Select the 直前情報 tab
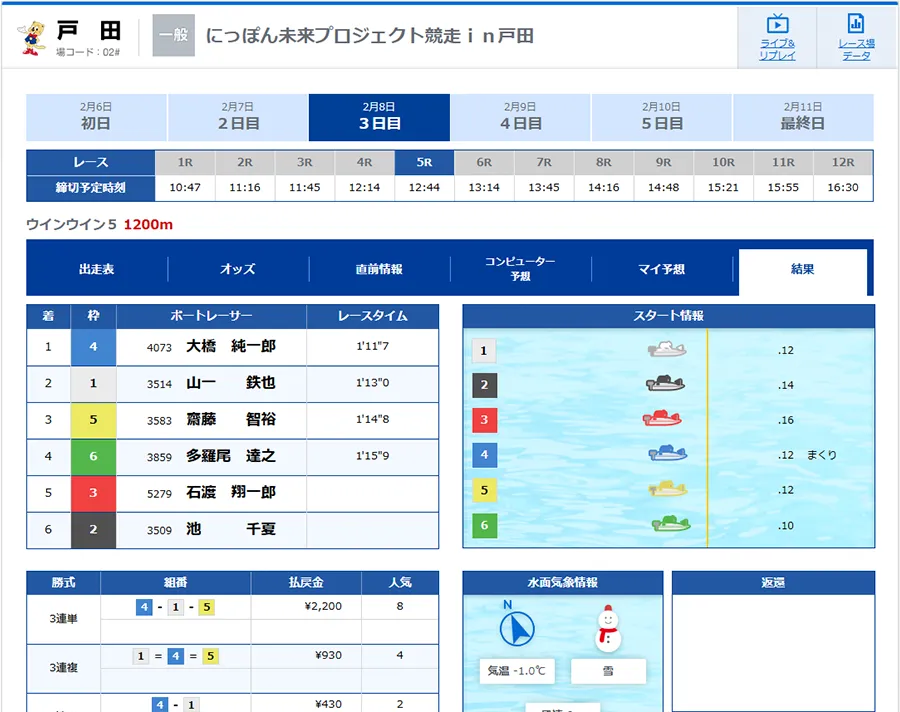 (x=379, y=269)
